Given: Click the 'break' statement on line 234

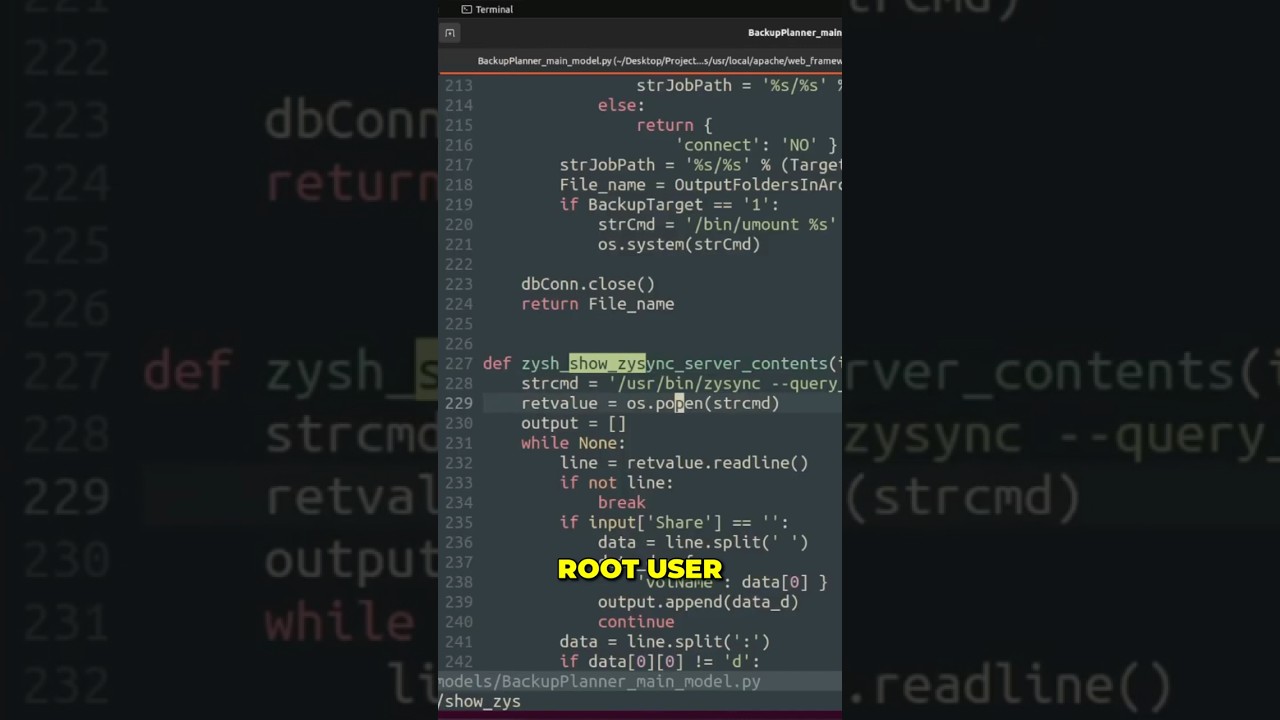Looking at the screenshot, I should [621, 503].
